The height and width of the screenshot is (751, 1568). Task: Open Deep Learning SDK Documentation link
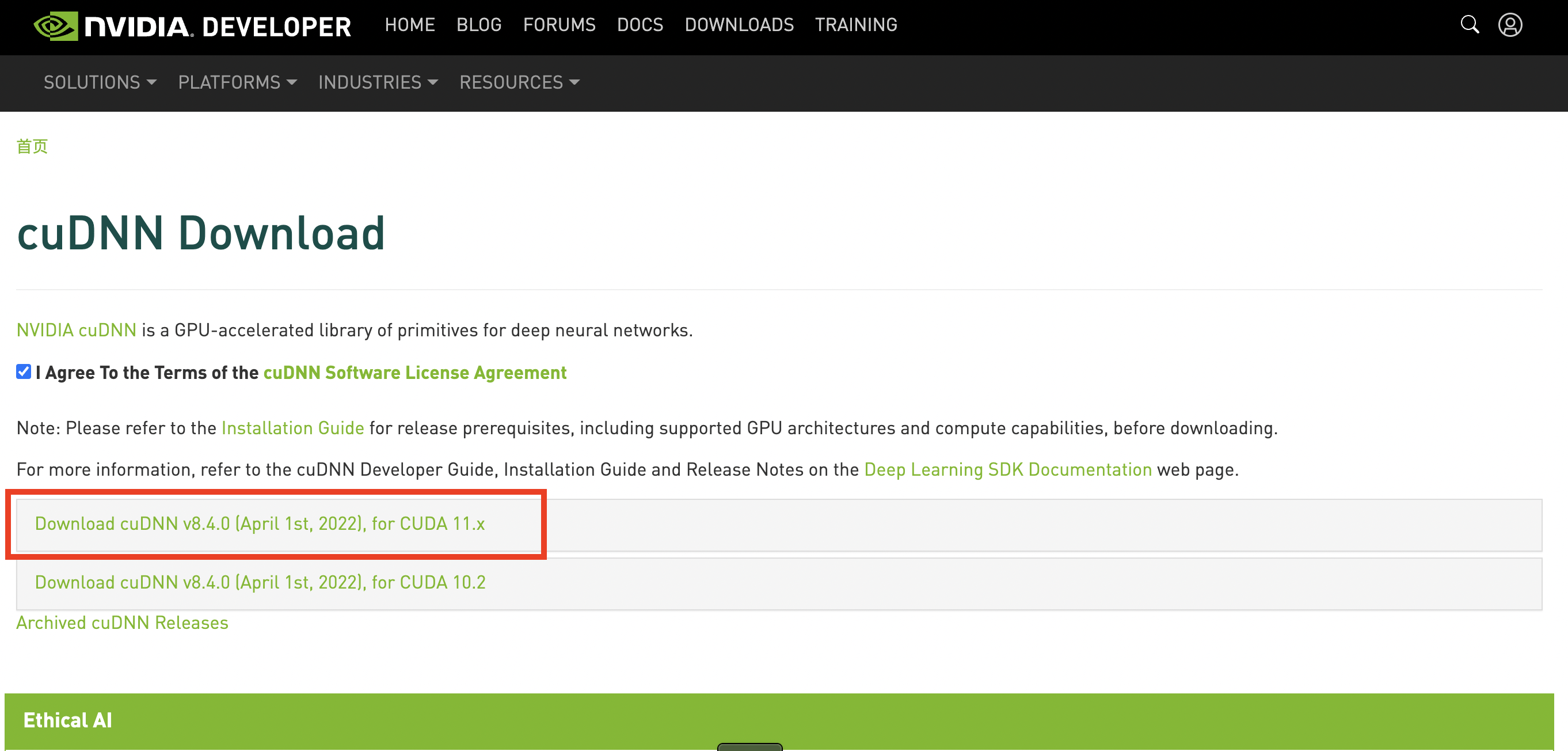pos(1008,469)
